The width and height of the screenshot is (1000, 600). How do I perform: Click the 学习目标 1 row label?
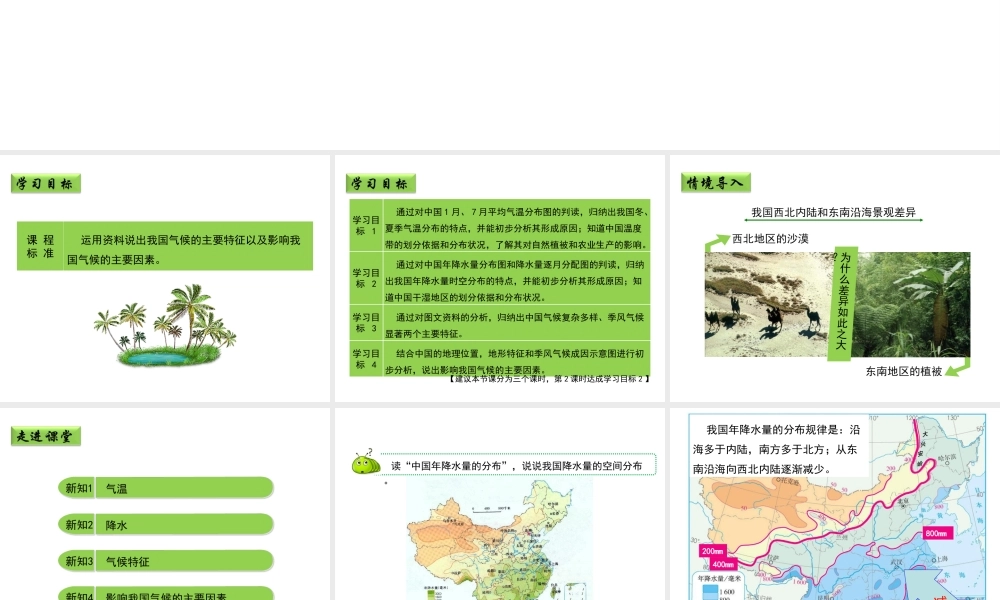[366, 225]
